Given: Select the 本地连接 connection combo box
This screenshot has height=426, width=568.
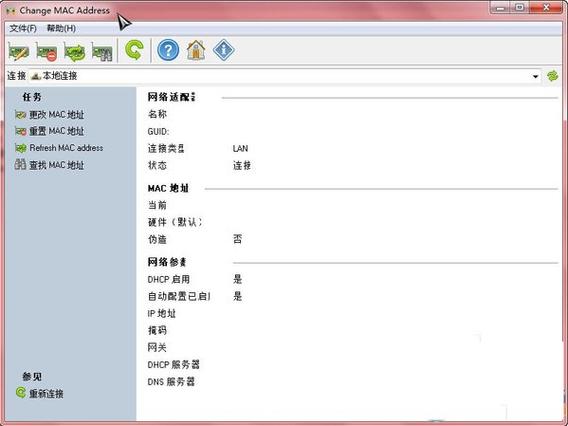Looking at the screenshot, I should 285,76.
